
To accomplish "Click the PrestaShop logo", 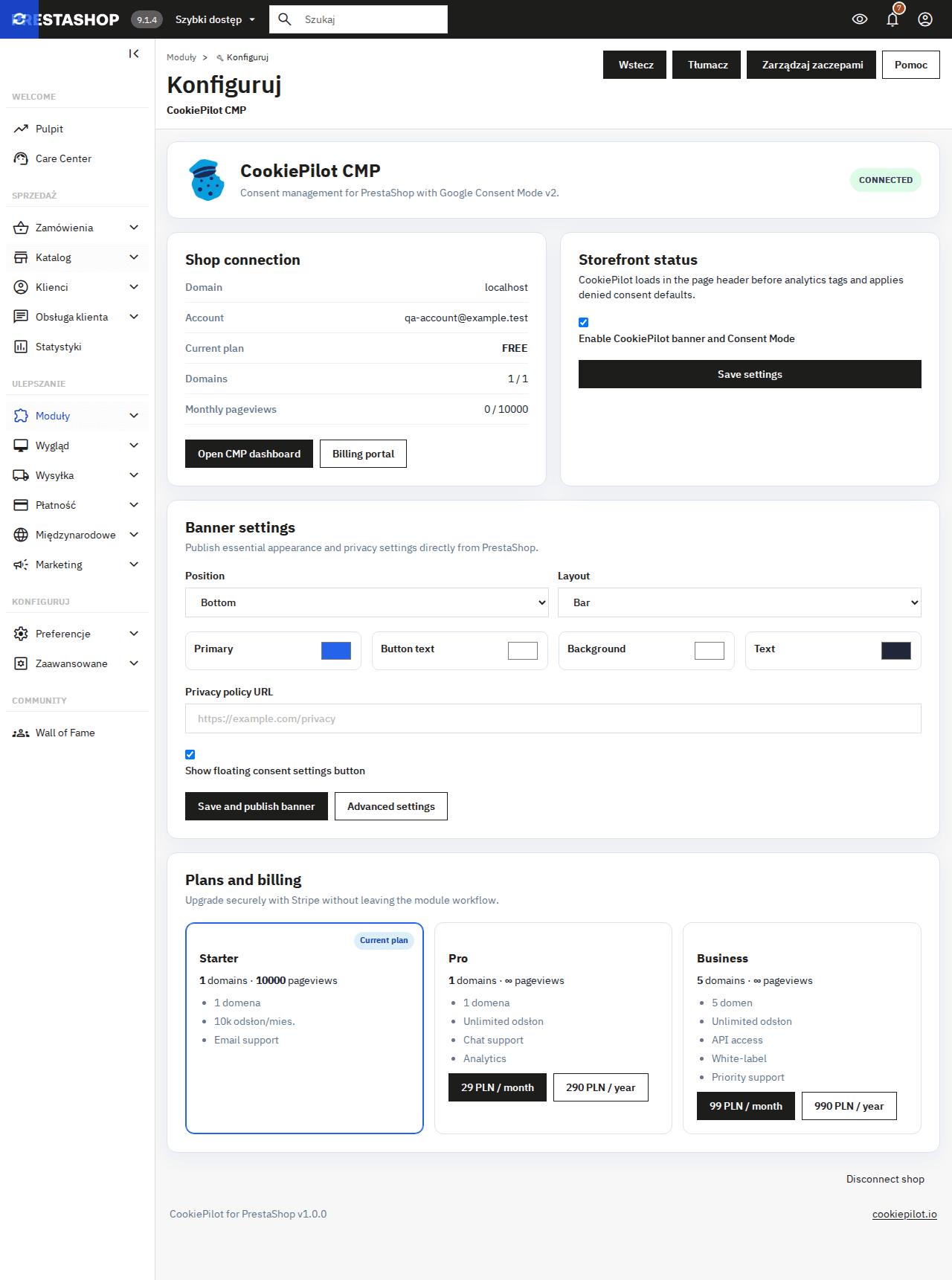I will (65, 19).
